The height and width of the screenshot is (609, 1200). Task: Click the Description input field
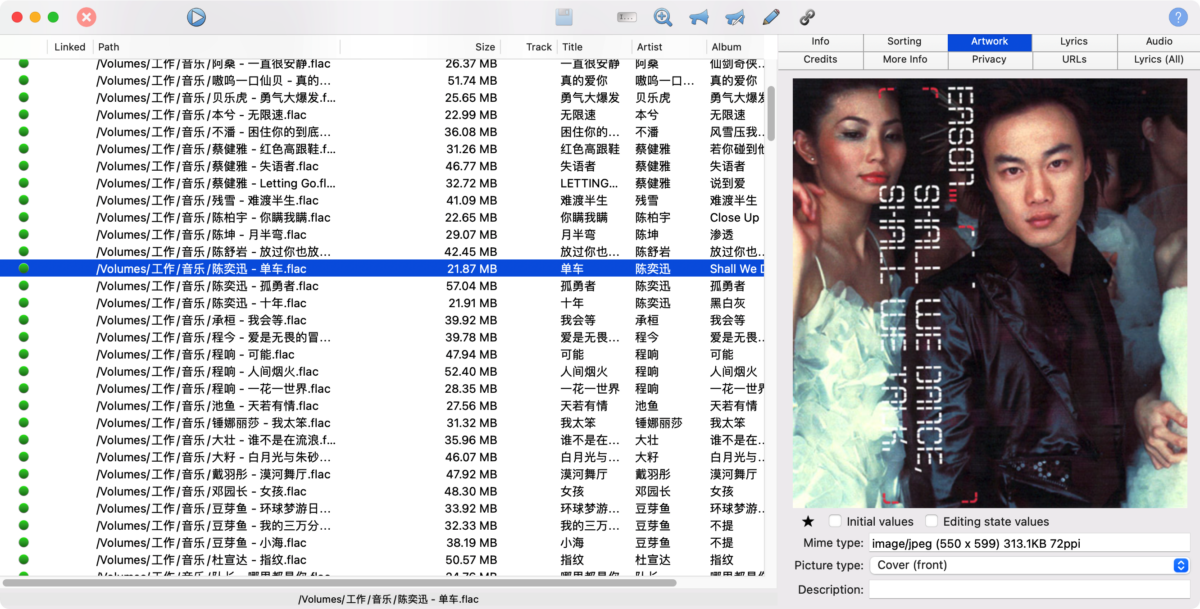click(x=1029, y=590)
